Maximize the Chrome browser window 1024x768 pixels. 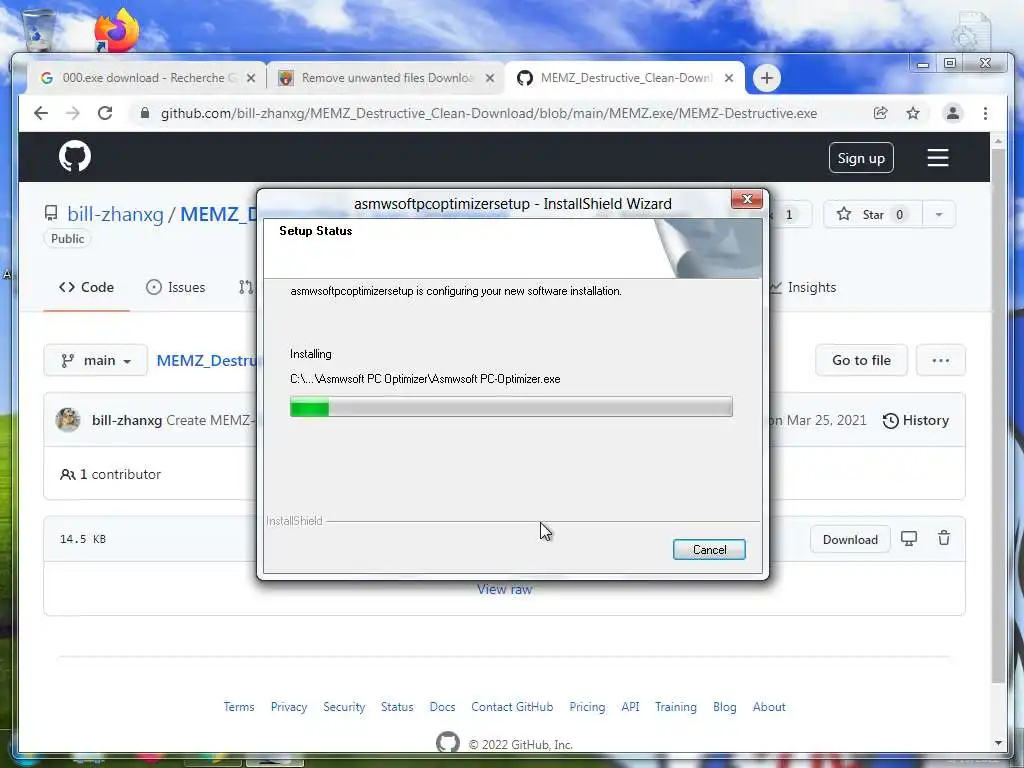pyautogui.click(x=950, y=63)
